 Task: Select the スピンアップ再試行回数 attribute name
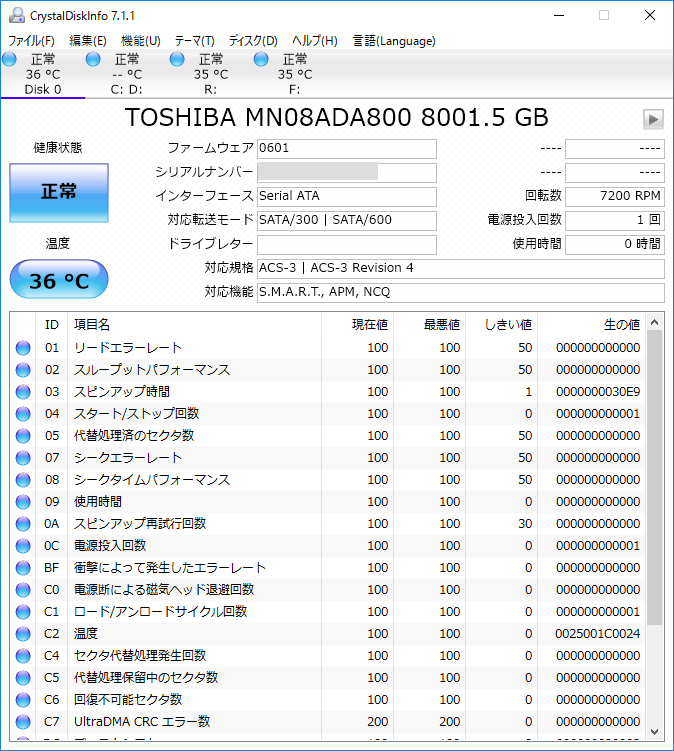140,524
